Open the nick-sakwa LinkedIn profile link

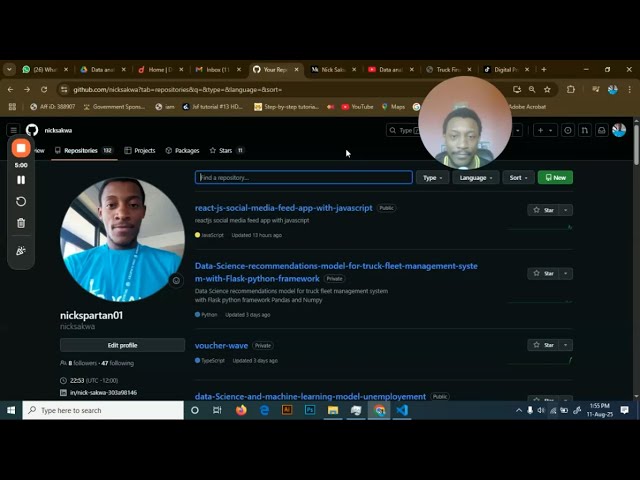(103, 393)
